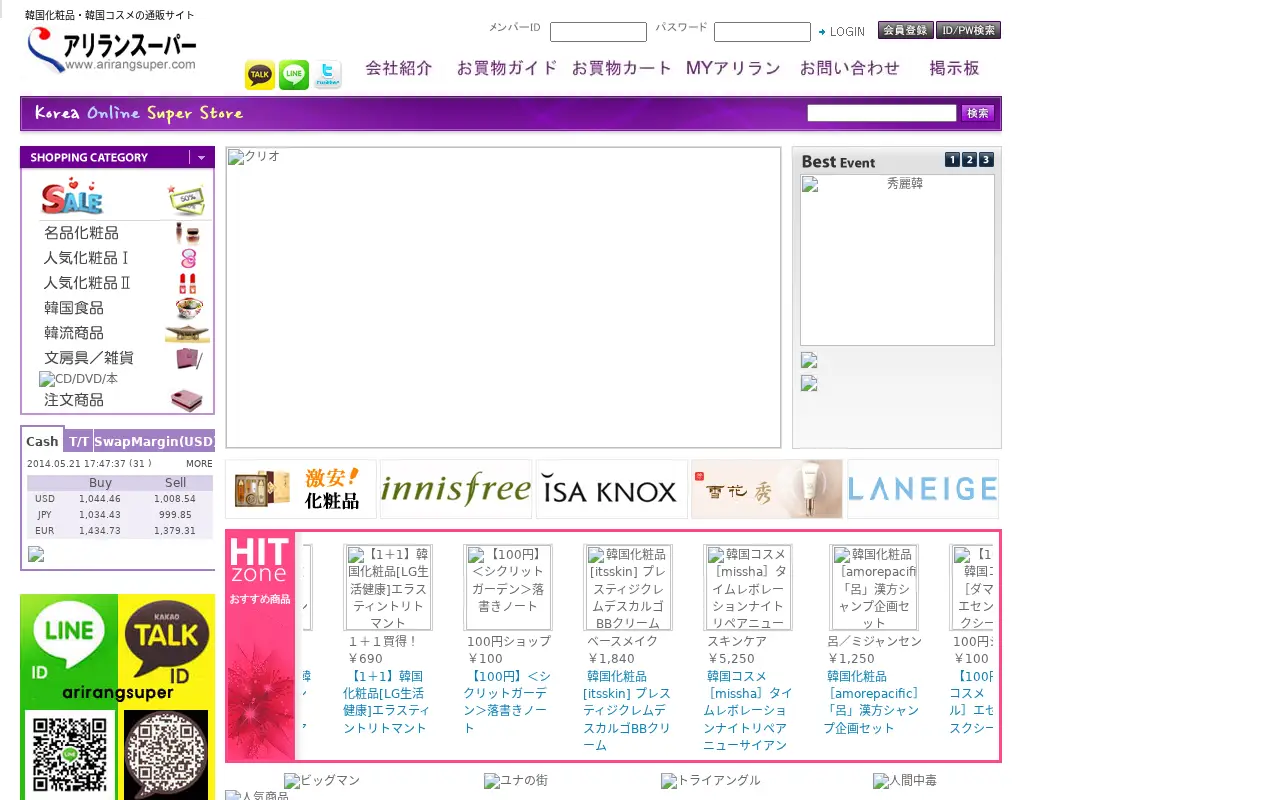Click the 韓流商品 category icon
Image resolution: width=1280 pixels, height=800 pixels.
pyautogui.click(x=187, y=333)
